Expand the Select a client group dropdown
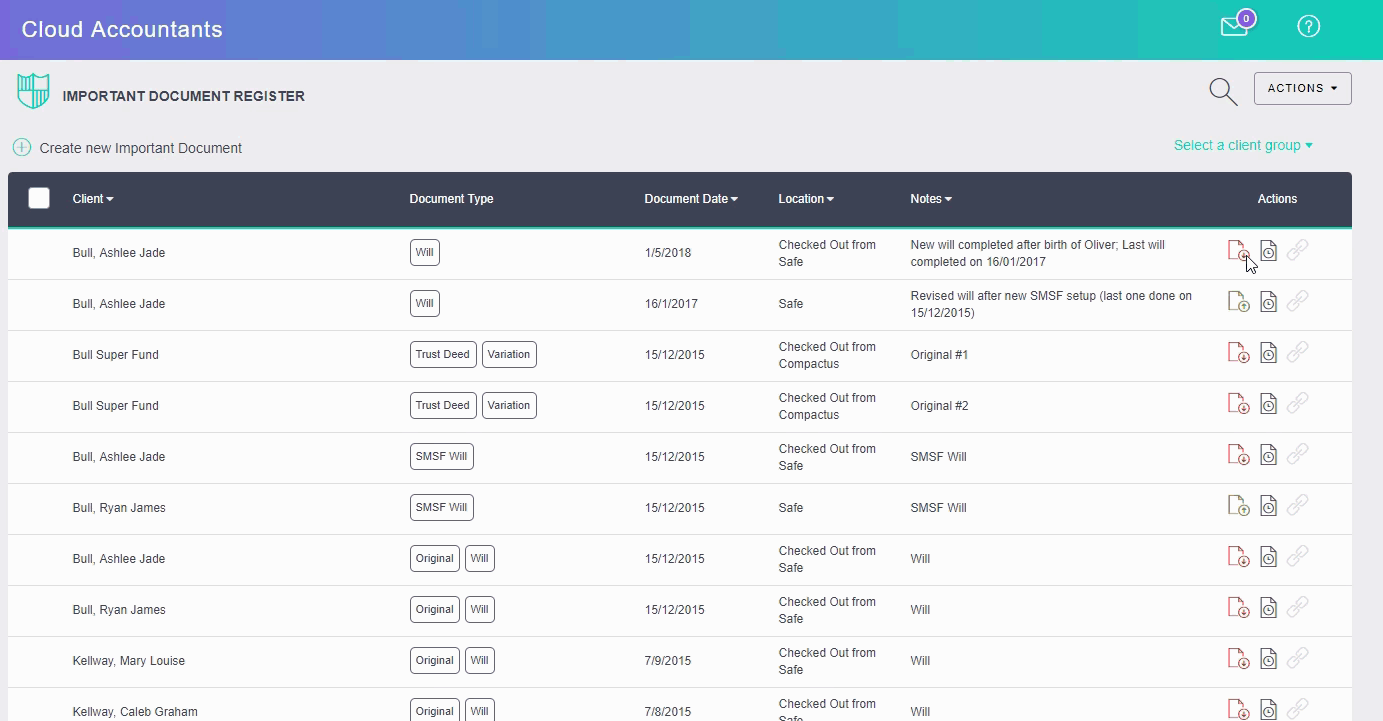Image resolution: width=1383 pixels, height=721 pixels. tap(1242, 145)
